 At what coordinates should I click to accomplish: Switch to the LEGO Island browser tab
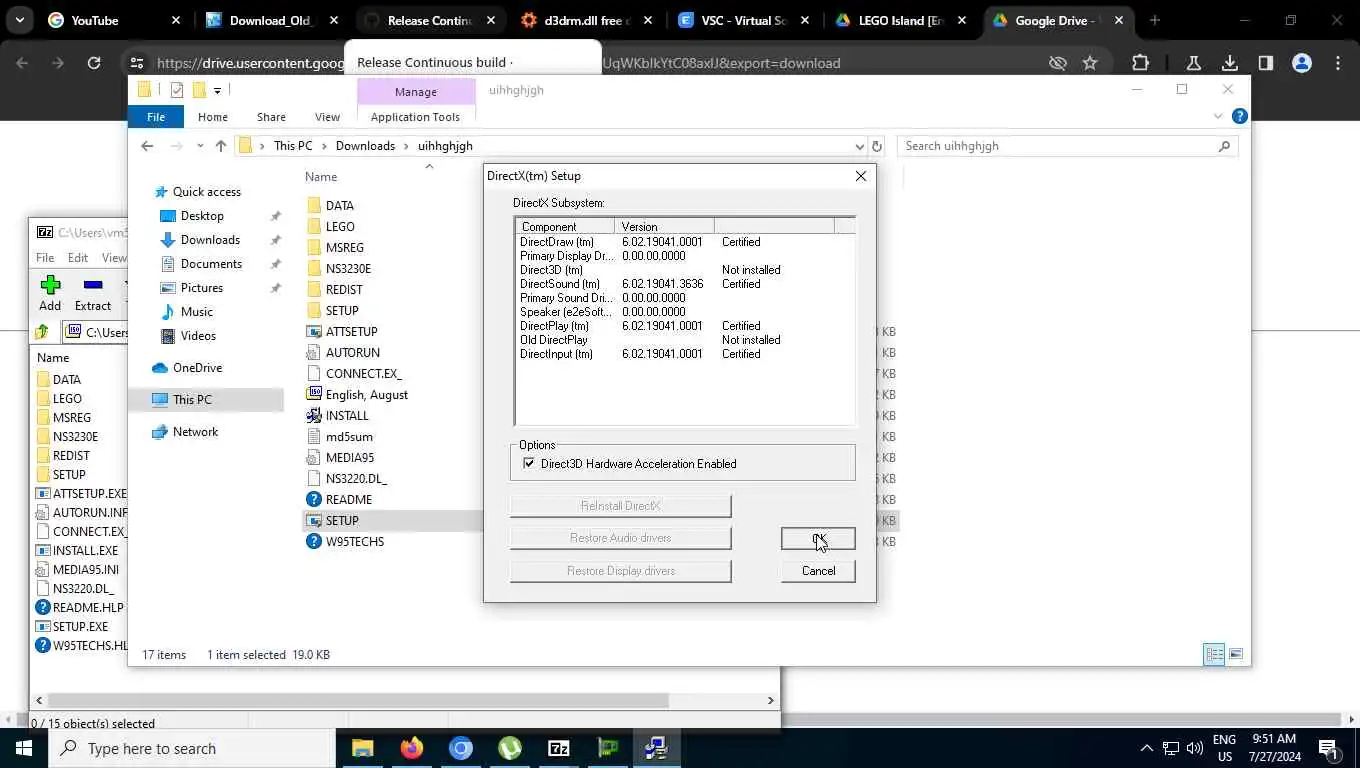(901, 20)
